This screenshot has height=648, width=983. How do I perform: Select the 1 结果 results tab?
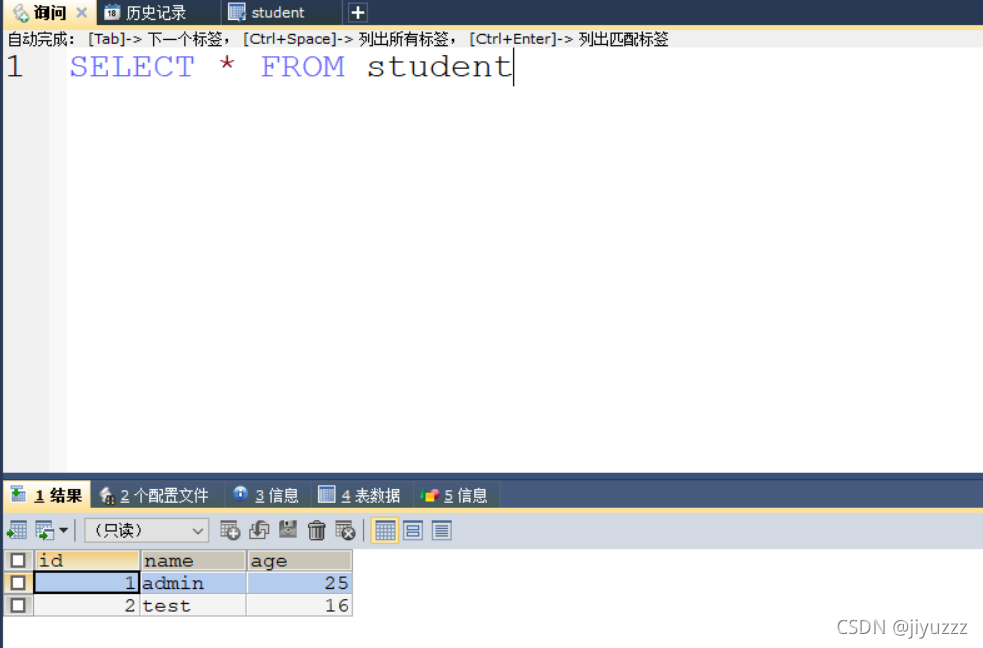tap(47, 496)
